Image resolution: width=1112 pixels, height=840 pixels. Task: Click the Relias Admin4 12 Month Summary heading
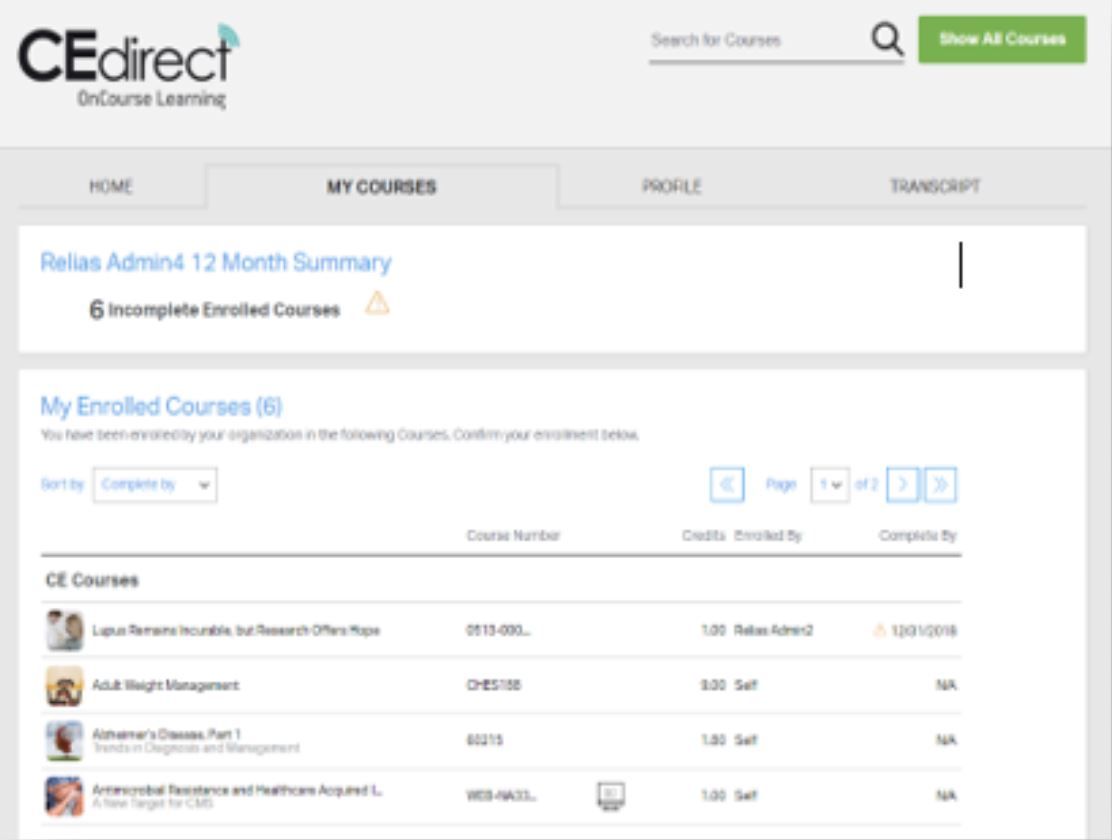(x=216, y=262)
